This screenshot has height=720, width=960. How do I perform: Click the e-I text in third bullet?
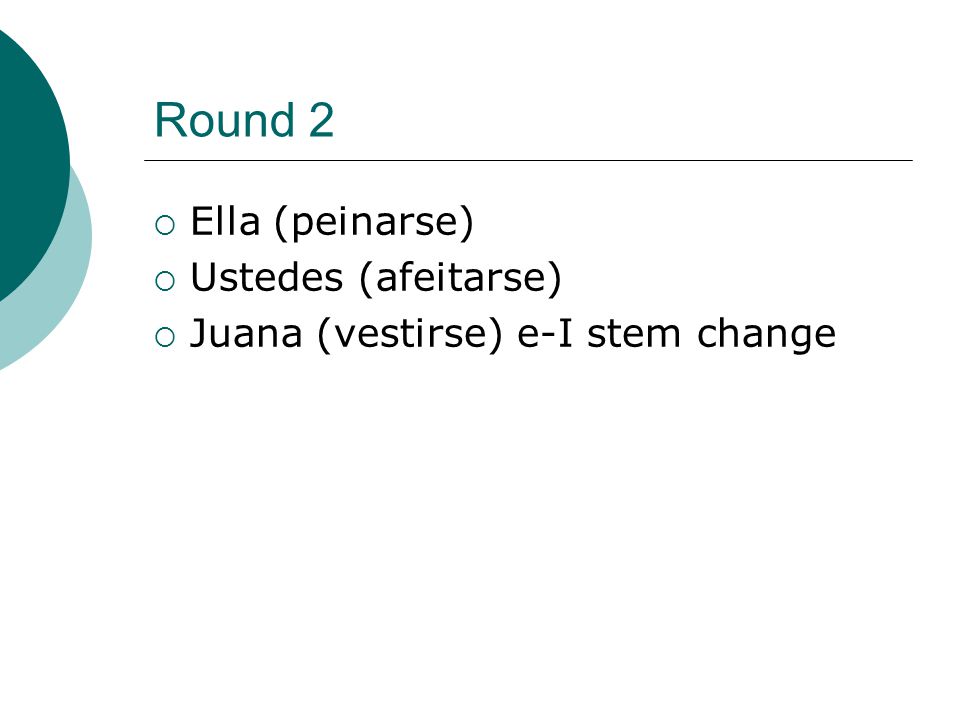545,334
